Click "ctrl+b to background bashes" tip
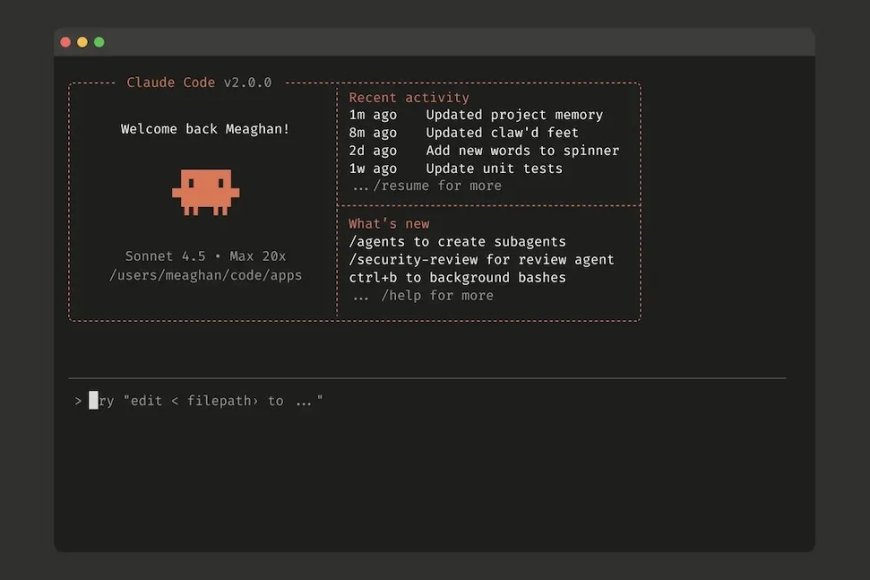 (457, 278)
